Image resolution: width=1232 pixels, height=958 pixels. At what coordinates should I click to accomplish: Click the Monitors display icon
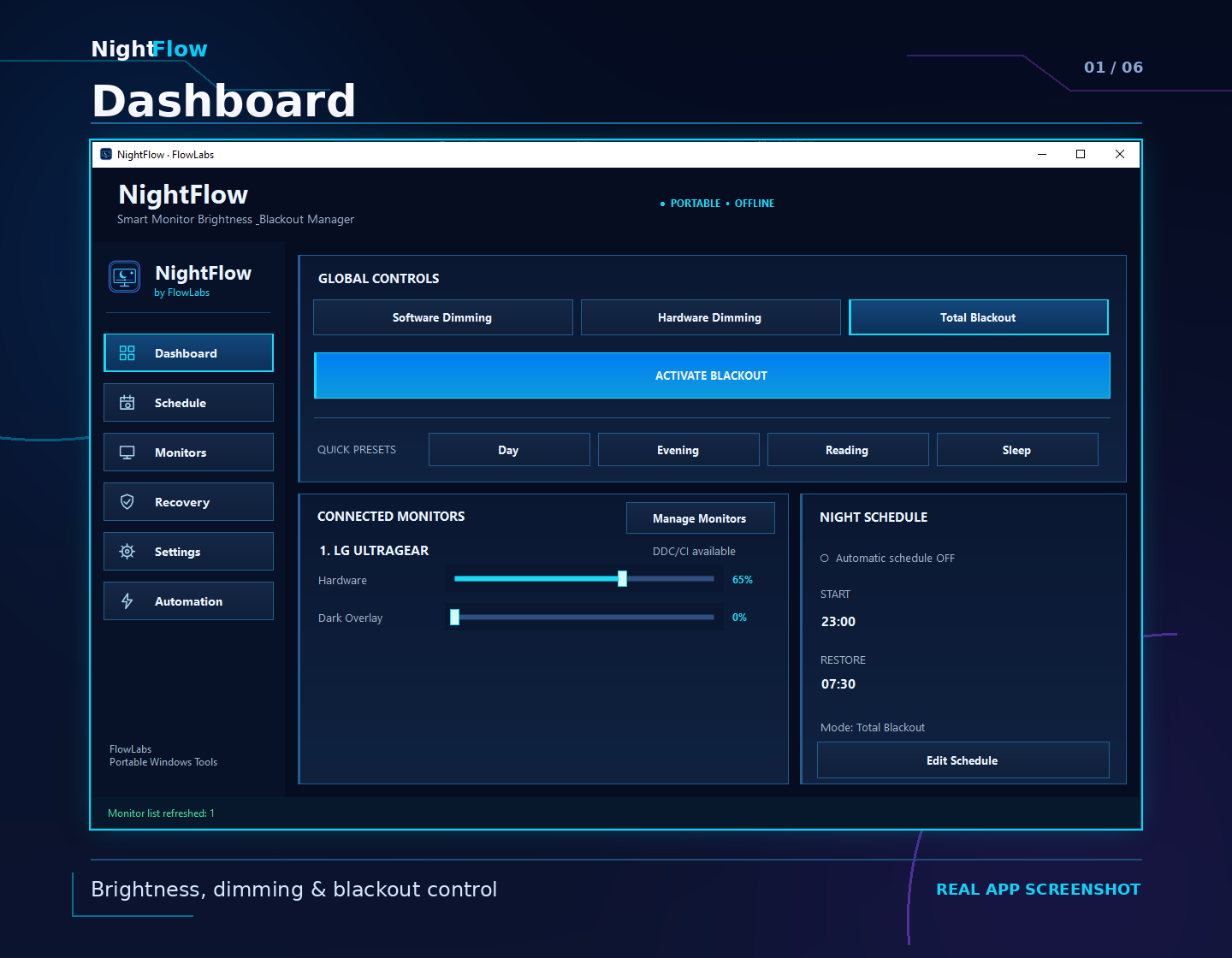coord(127,452)
